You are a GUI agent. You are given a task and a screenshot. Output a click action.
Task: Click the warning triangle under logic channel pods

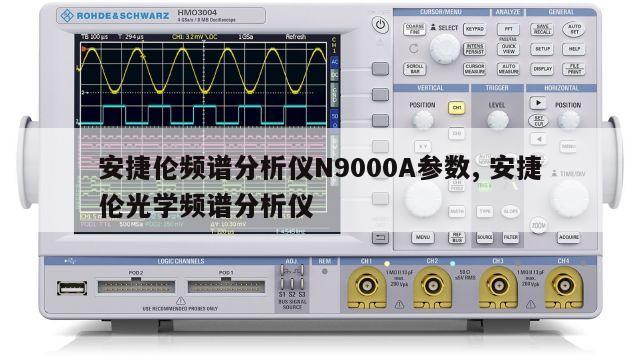tap(180, 301)
